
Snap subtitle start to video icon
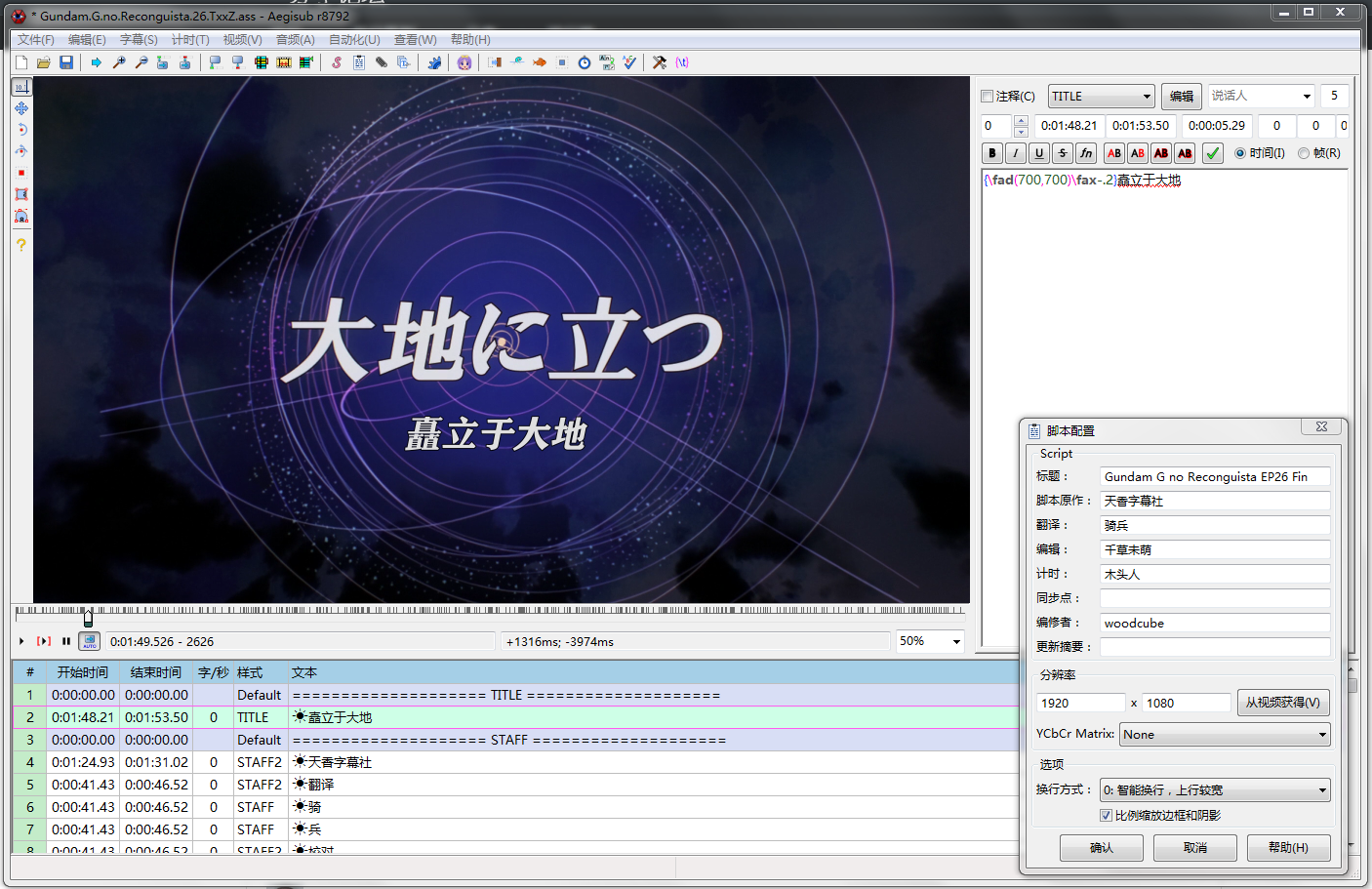coord(216,62)
